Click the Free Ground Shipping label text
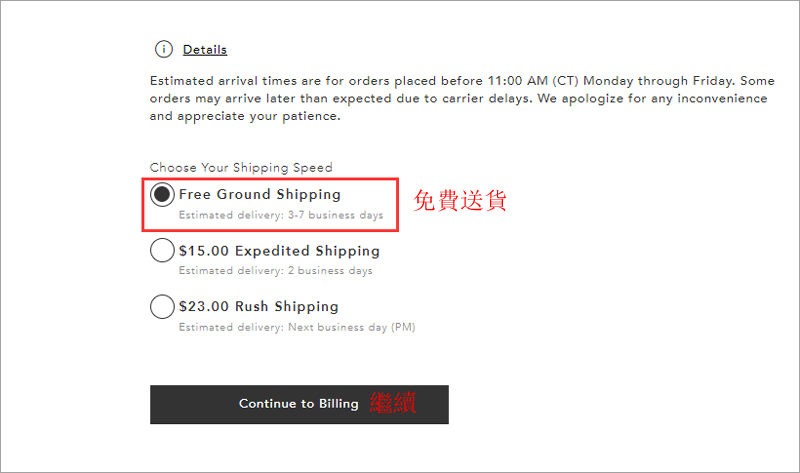The height and width of the screenshot is (473, 800). click(260, 194)
